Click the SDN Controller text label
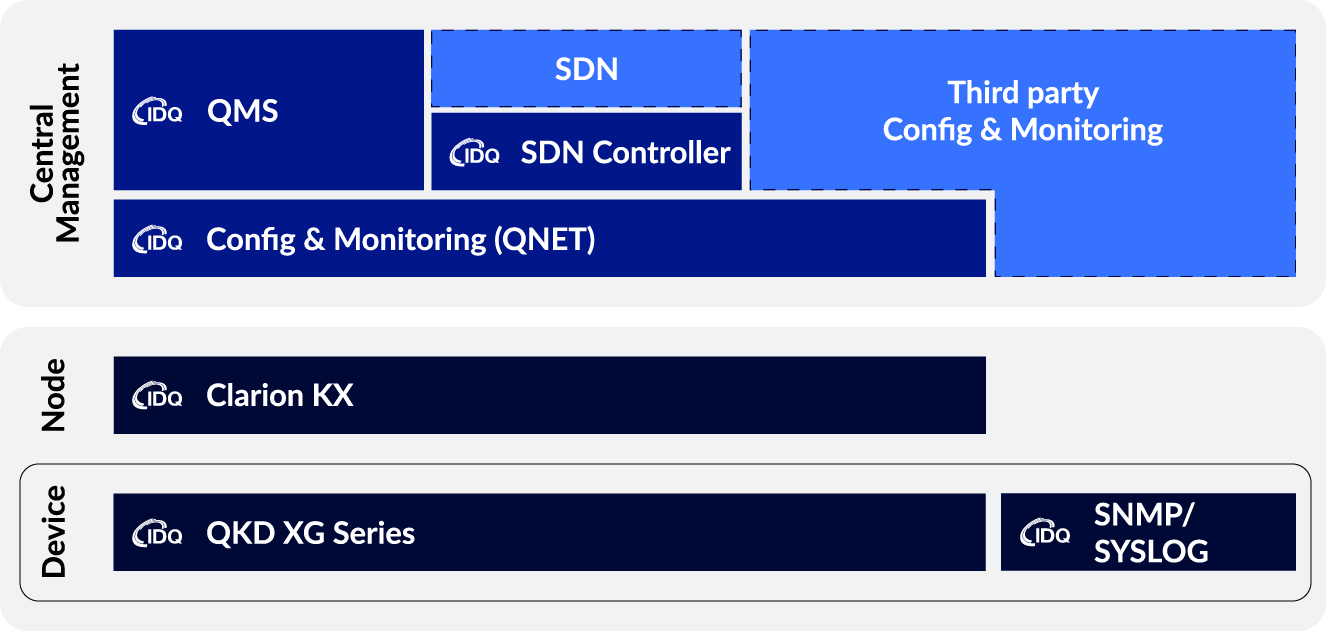The width and height of the screenshot is (1326, 631). pos(625,153)
